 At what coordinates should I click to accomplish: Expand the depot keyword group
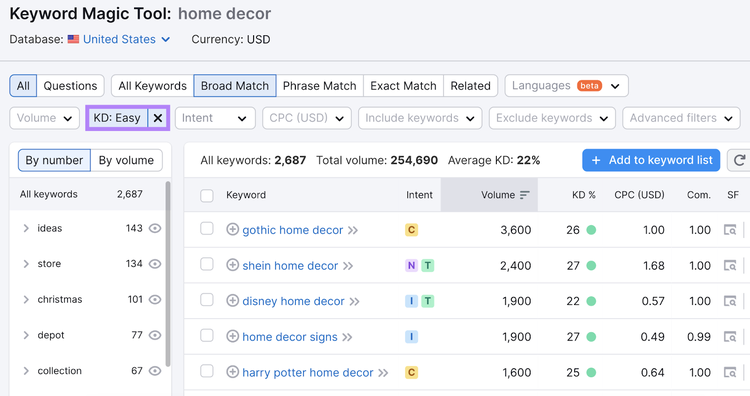tap(26, 335)
